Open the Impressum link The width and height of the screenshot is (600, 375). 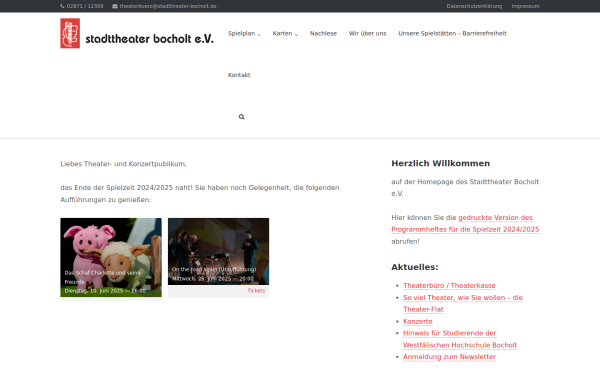(x=525, y=6)
